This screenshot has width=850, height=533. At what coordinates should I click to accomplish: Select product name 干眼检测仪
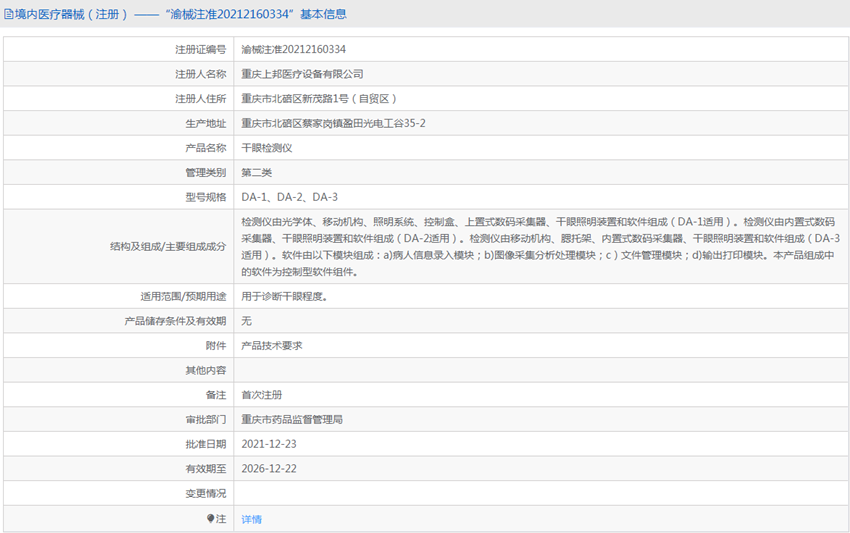point(266,148)
